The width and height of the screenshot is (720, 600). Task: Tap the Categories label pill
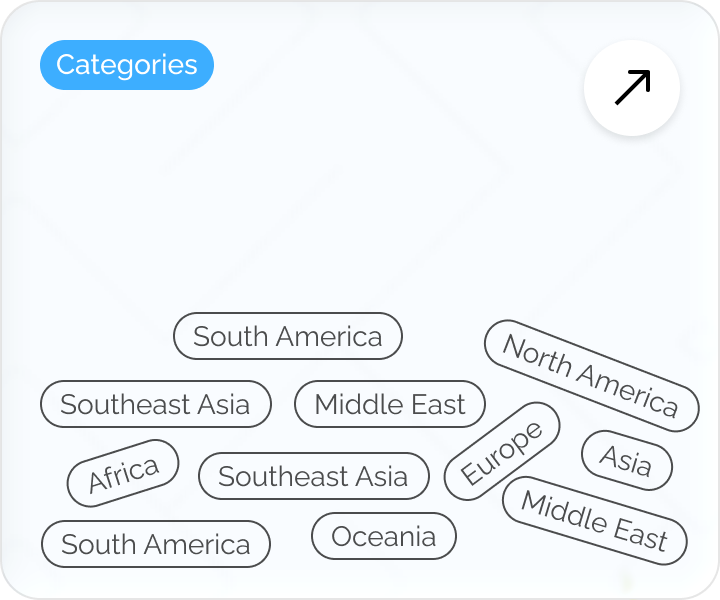click(x=127, y=65)
